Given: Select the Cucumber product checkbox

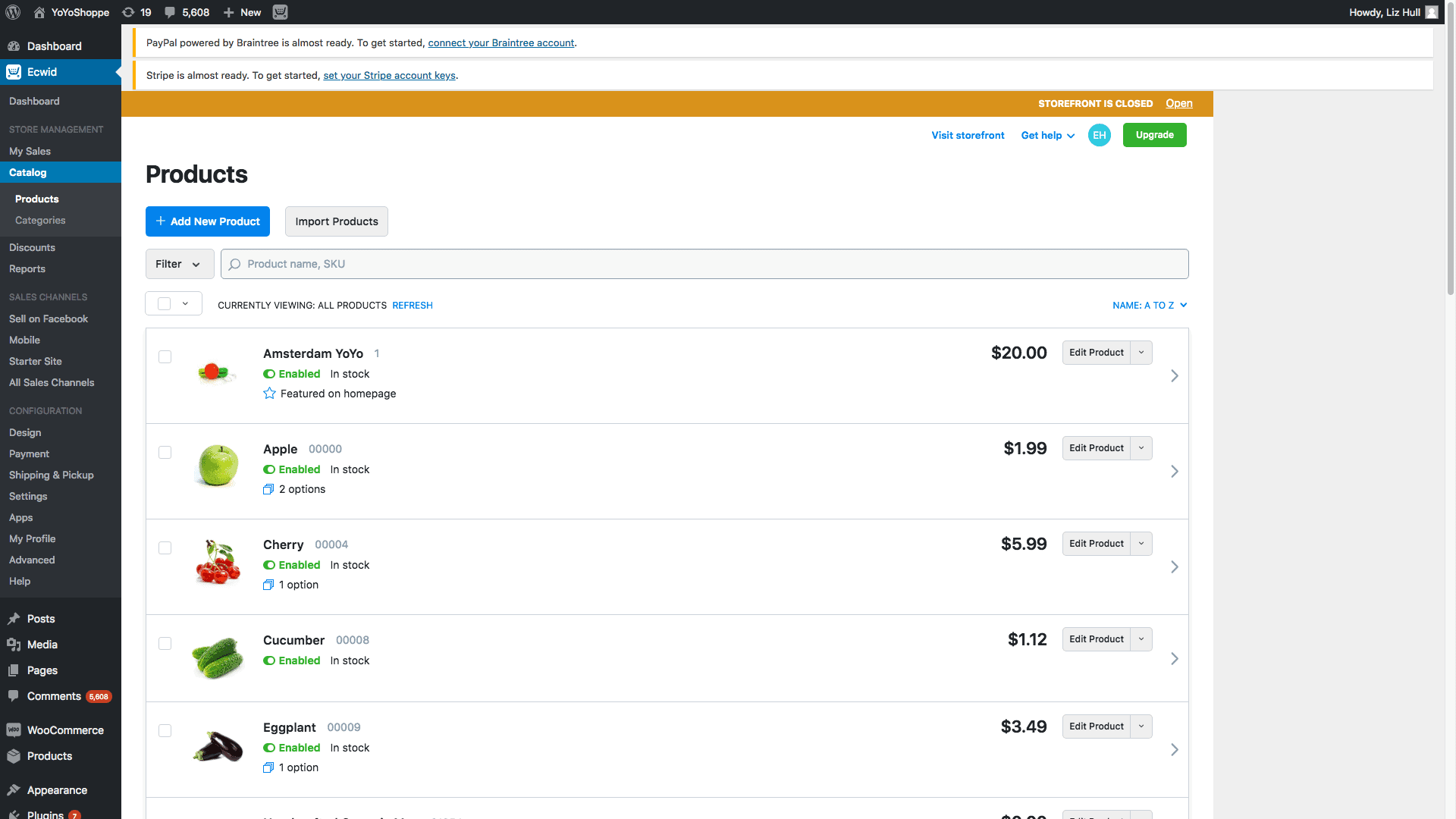Looking at the screenshot, I should (x=165, y=643).
